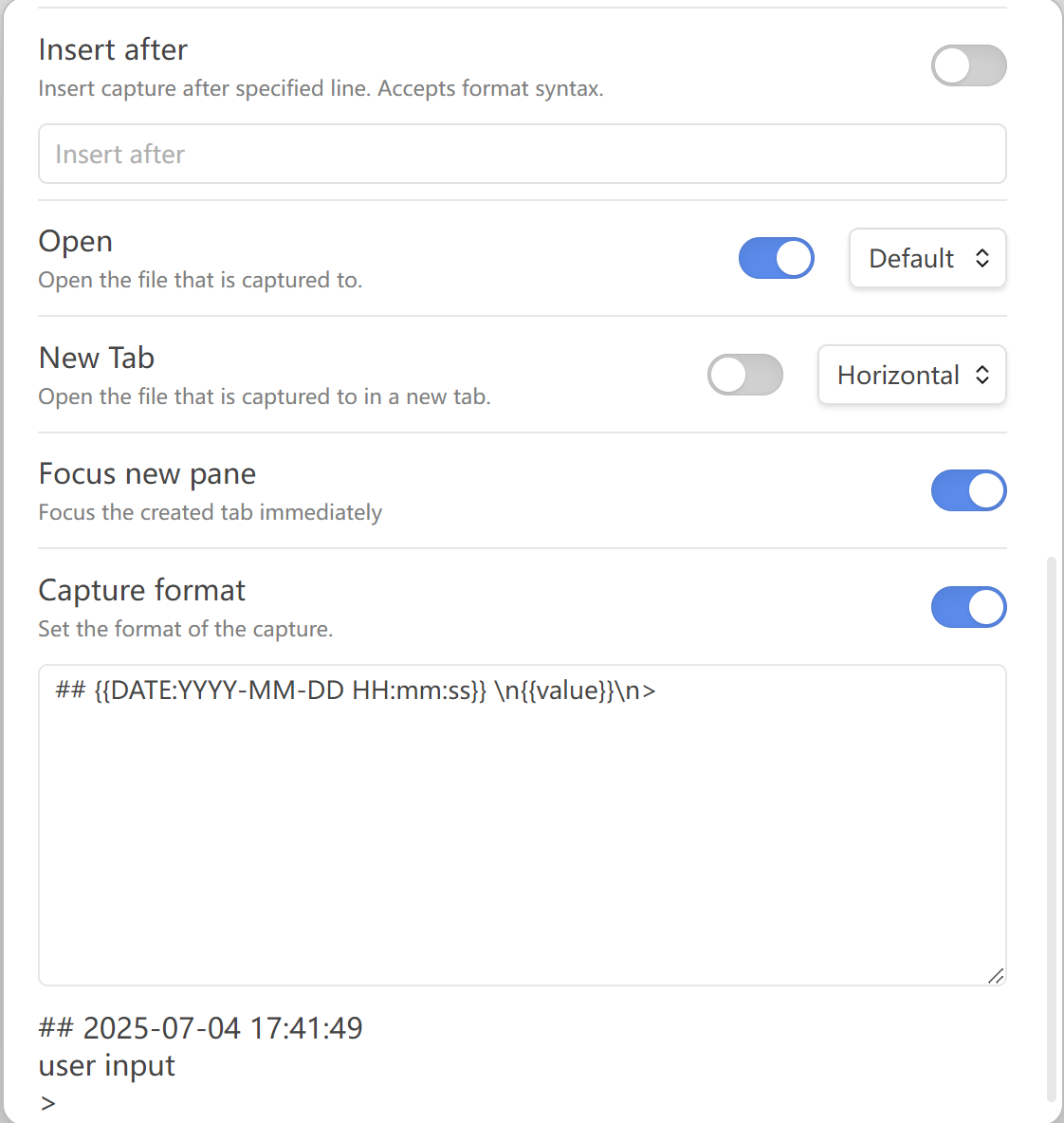Click inside the capture format text area

[x=522, y=825]
